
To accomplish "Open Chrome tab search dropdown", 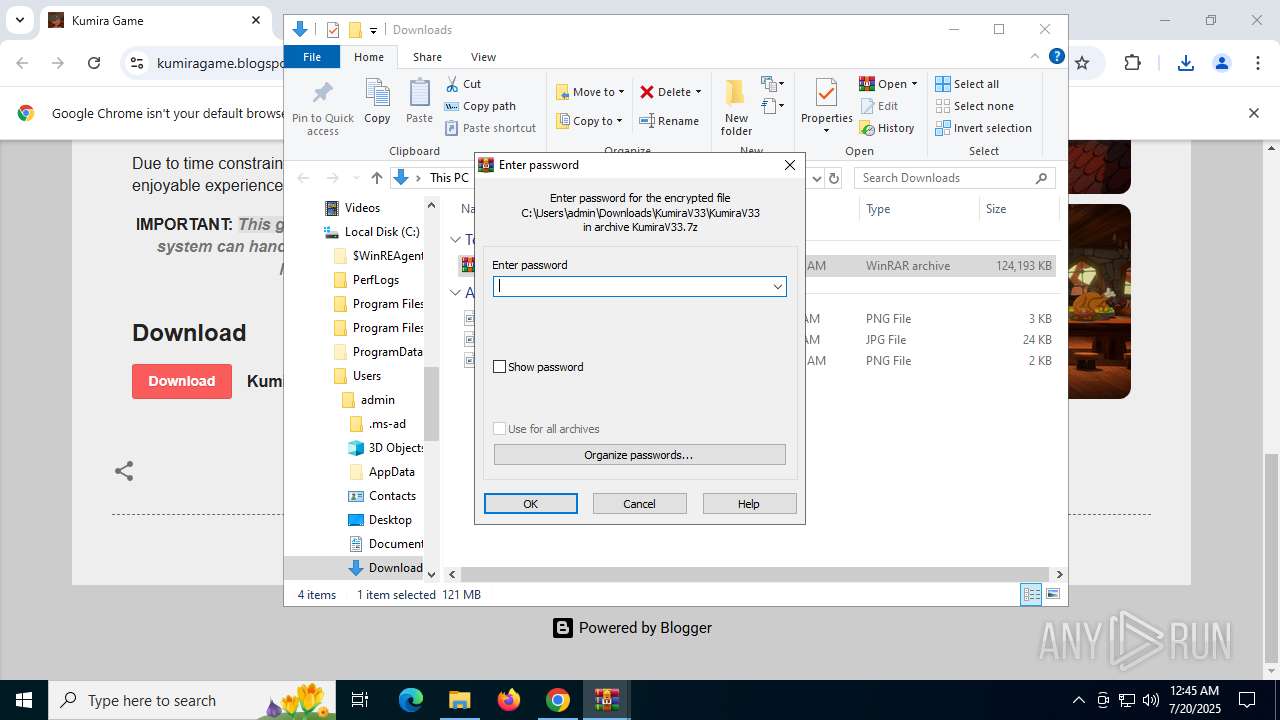I will 19,20.
